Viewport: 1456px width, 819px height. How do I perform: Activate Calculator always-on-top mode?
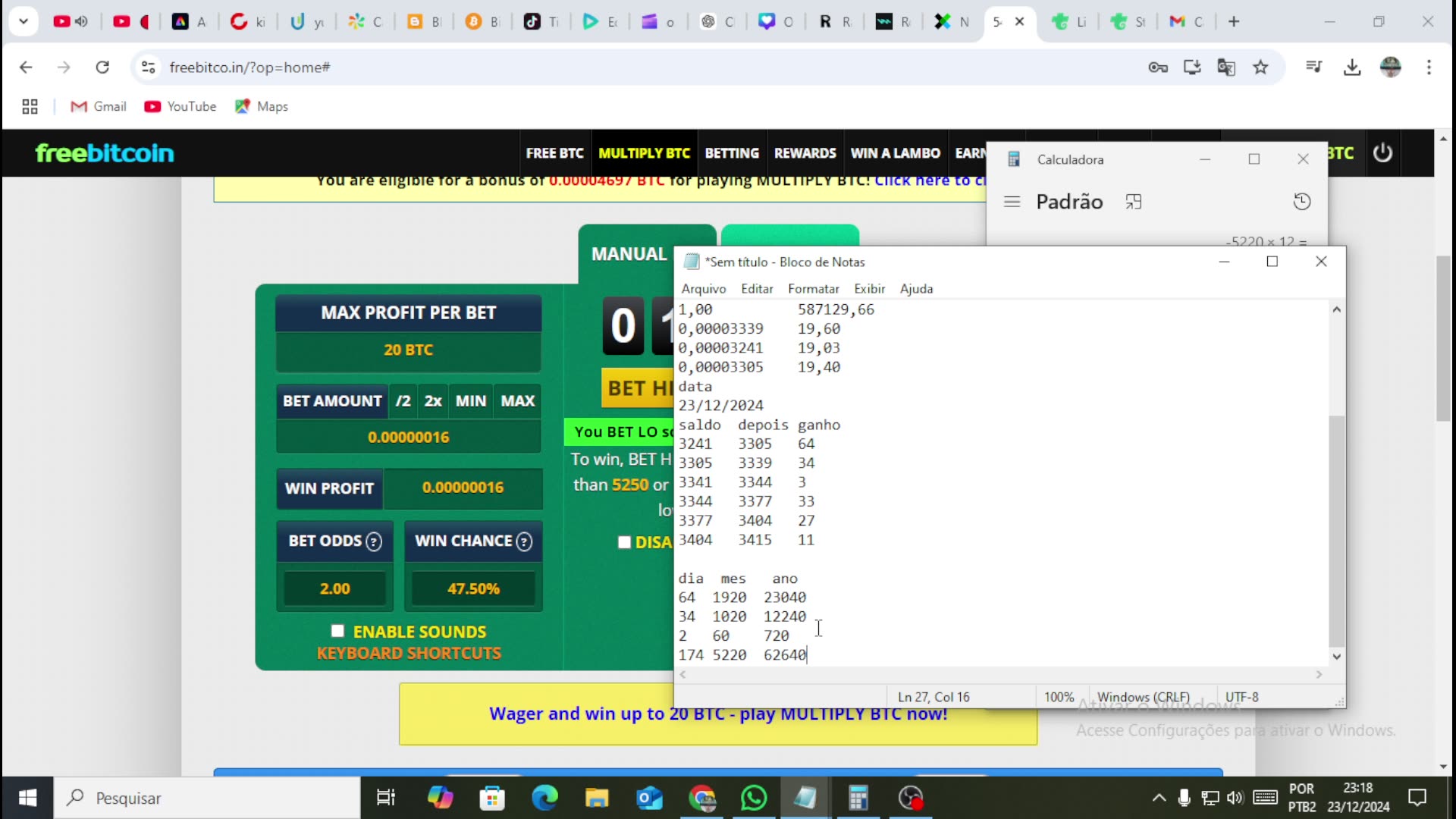(x=1134, y=201)
